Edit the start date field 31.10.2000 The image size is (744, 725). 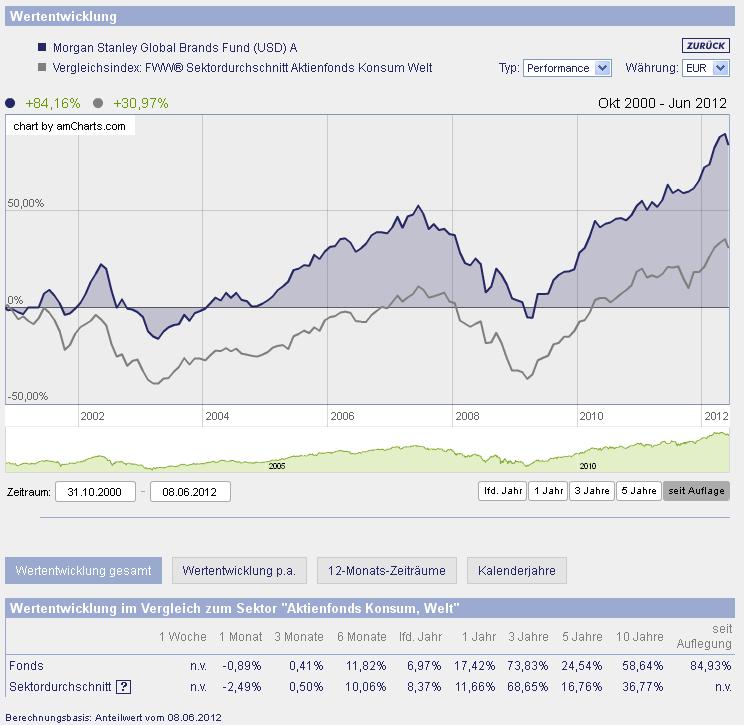[x=95, y=491]
